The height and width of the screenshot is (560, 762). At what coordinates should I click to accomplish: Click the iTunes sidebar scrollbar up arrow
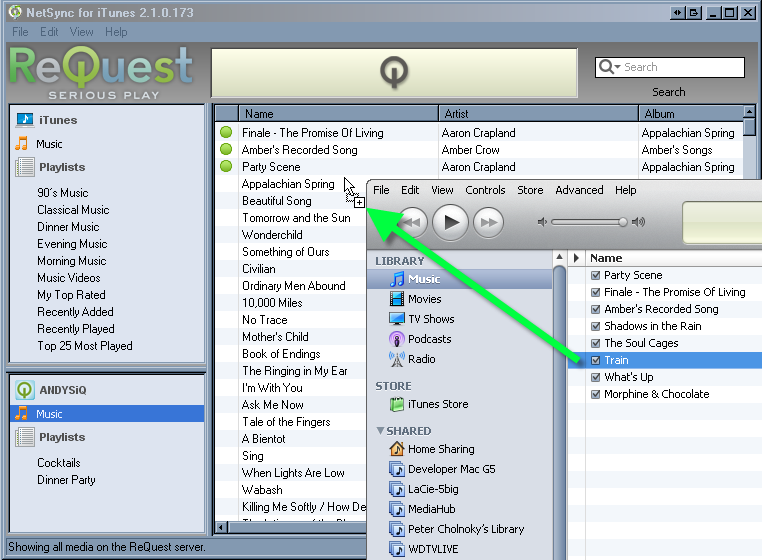coord(559,257)
